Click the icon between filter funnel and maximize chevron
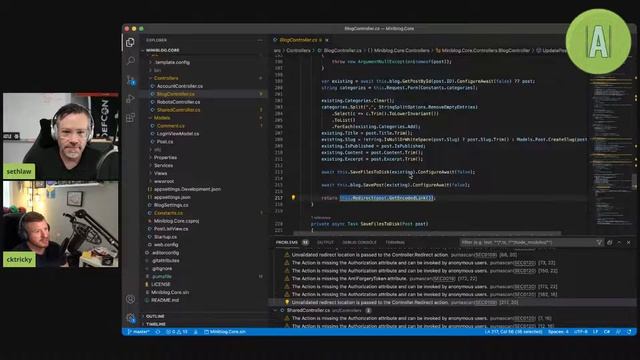Image resolution: width=640 pixels, height=360 pixels. [x=609, y=242]
